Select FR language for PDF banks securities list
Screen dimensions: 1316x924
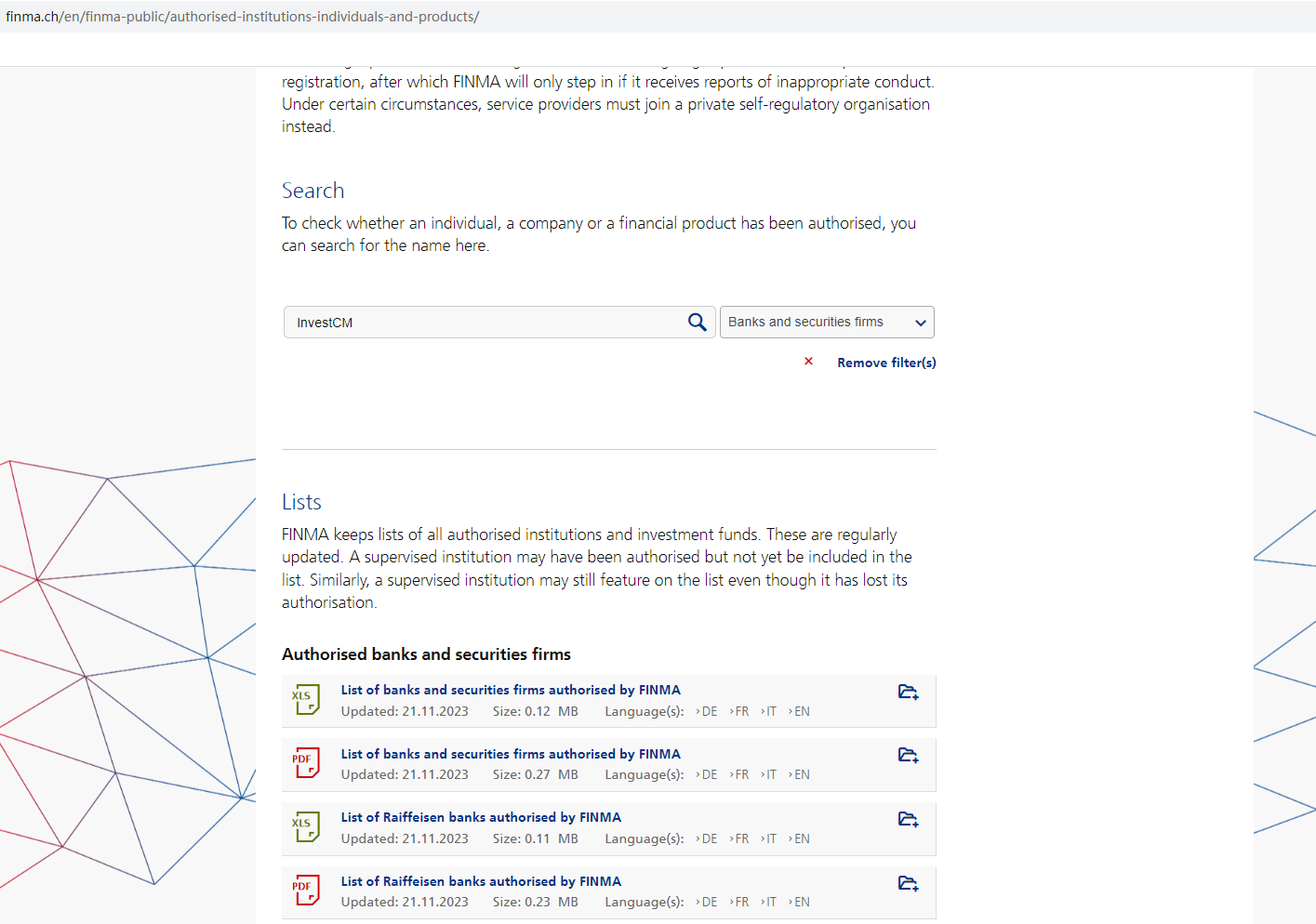coord(740,775)
